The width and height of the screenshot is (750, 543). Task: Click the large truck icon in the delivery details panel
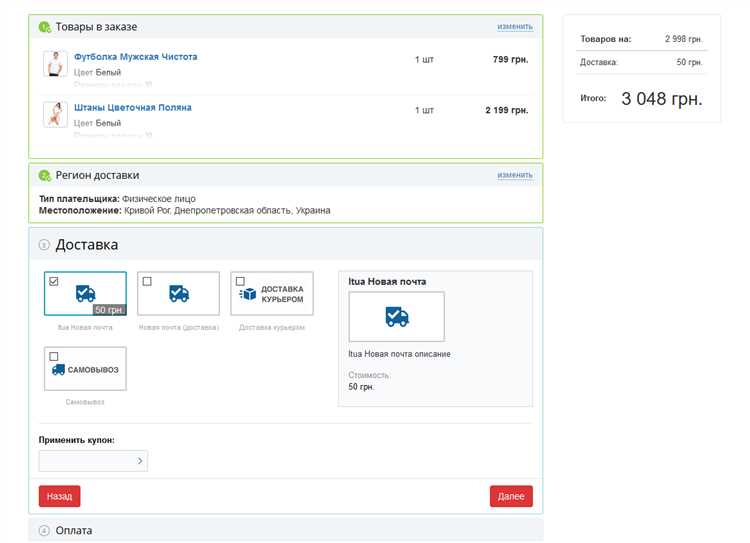pyautogui.click(x=397, y=317)
